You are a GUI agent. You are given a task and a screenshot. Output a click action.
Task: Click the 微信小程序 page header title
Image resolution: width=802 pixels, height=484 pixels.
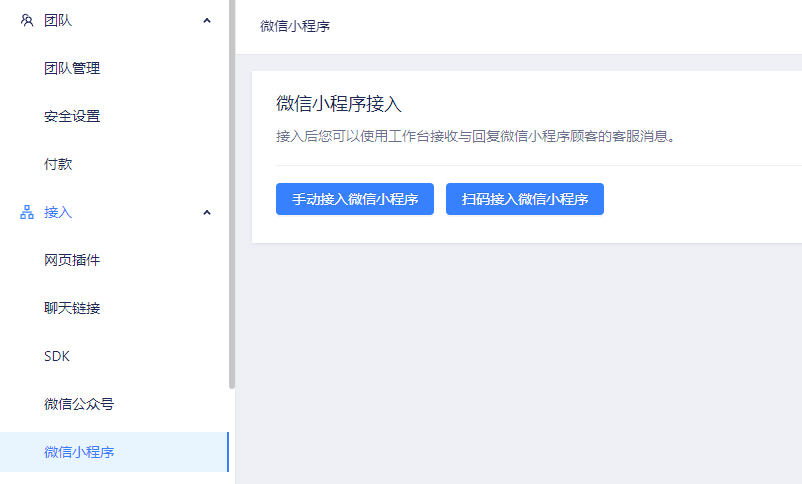coord(295,26)
